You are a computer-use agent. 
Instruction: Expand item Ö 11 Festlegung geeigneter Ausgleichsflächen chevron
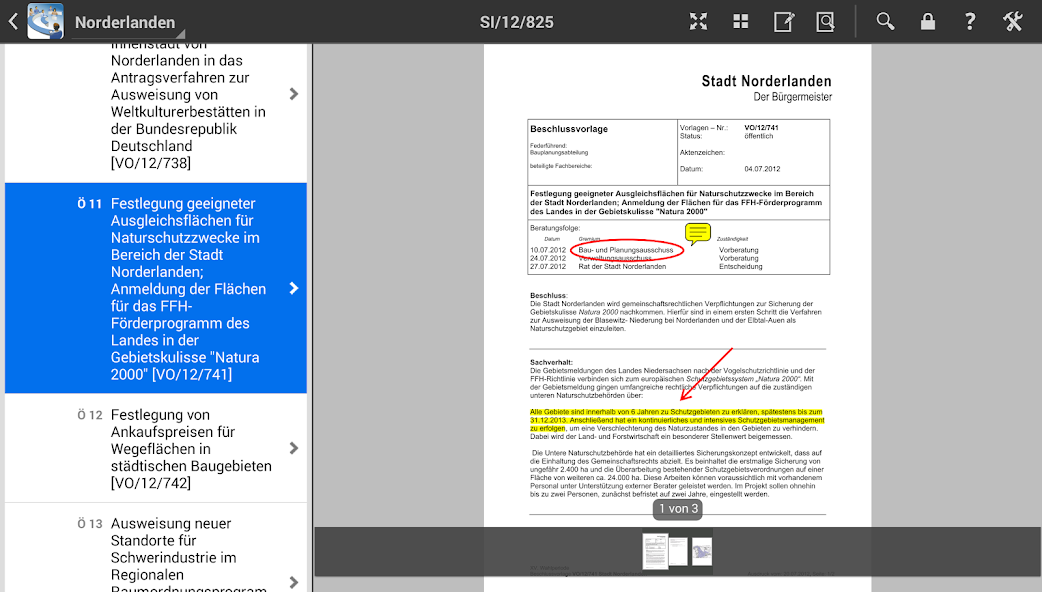point(294,288)
